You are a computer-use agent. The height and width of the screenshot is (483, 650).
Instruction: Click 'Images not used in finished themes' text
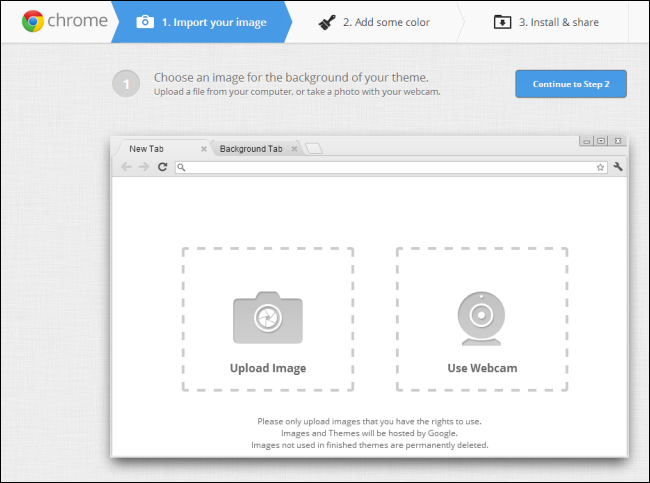click(x=369, y=445)
